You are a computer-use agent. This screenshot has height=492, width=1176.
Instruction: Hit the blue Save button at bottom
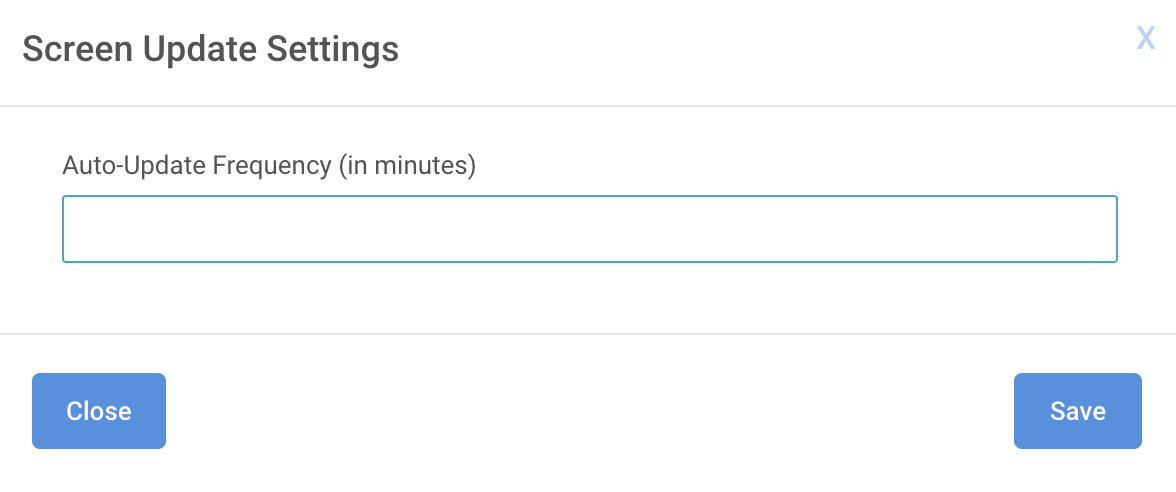click(1078, 411)
